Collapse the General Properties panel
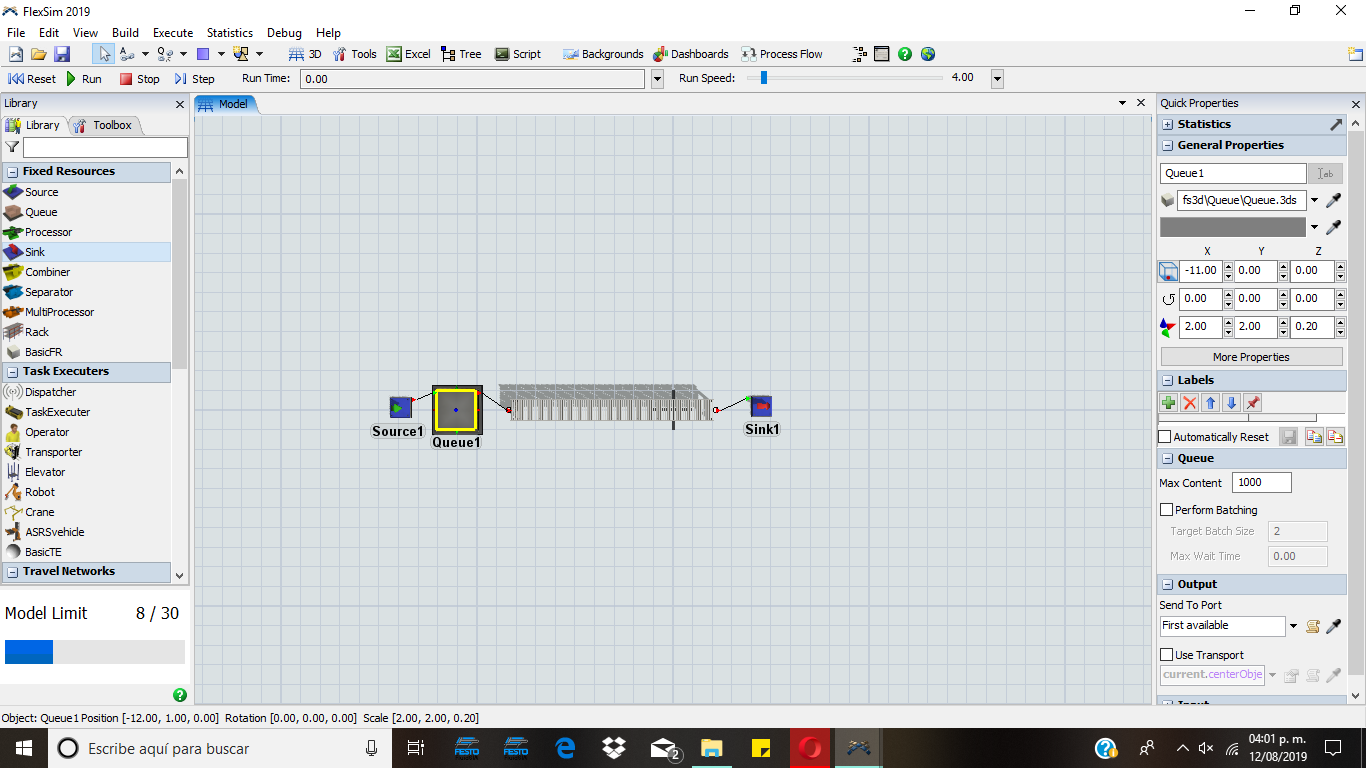The image size is (1366, 768). (x=1168, y=145)
